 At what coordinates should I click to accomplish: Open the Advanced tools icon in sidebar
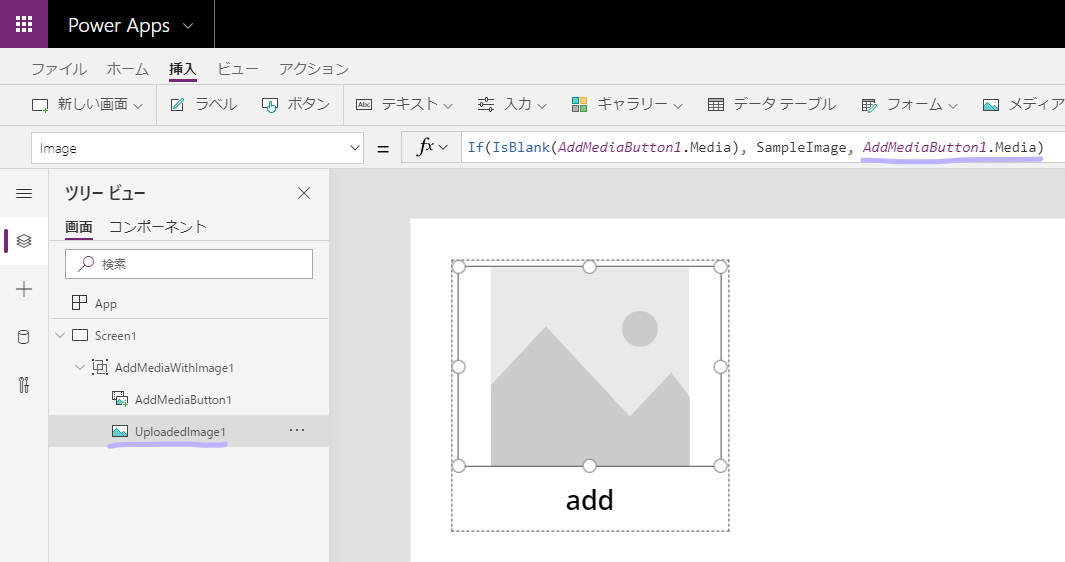[x=24, y=385]
